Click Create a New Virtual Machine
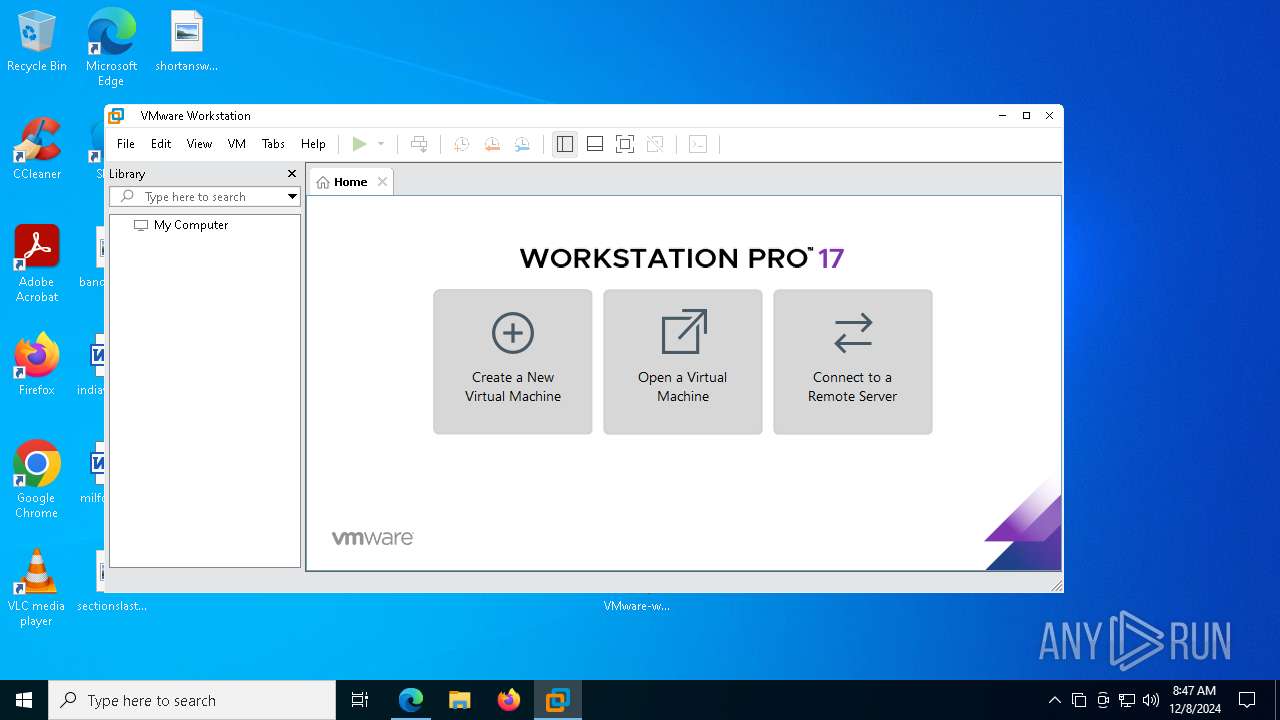Image resolution: width=1280 pixels, height=720 pixels. click(513, 362)
